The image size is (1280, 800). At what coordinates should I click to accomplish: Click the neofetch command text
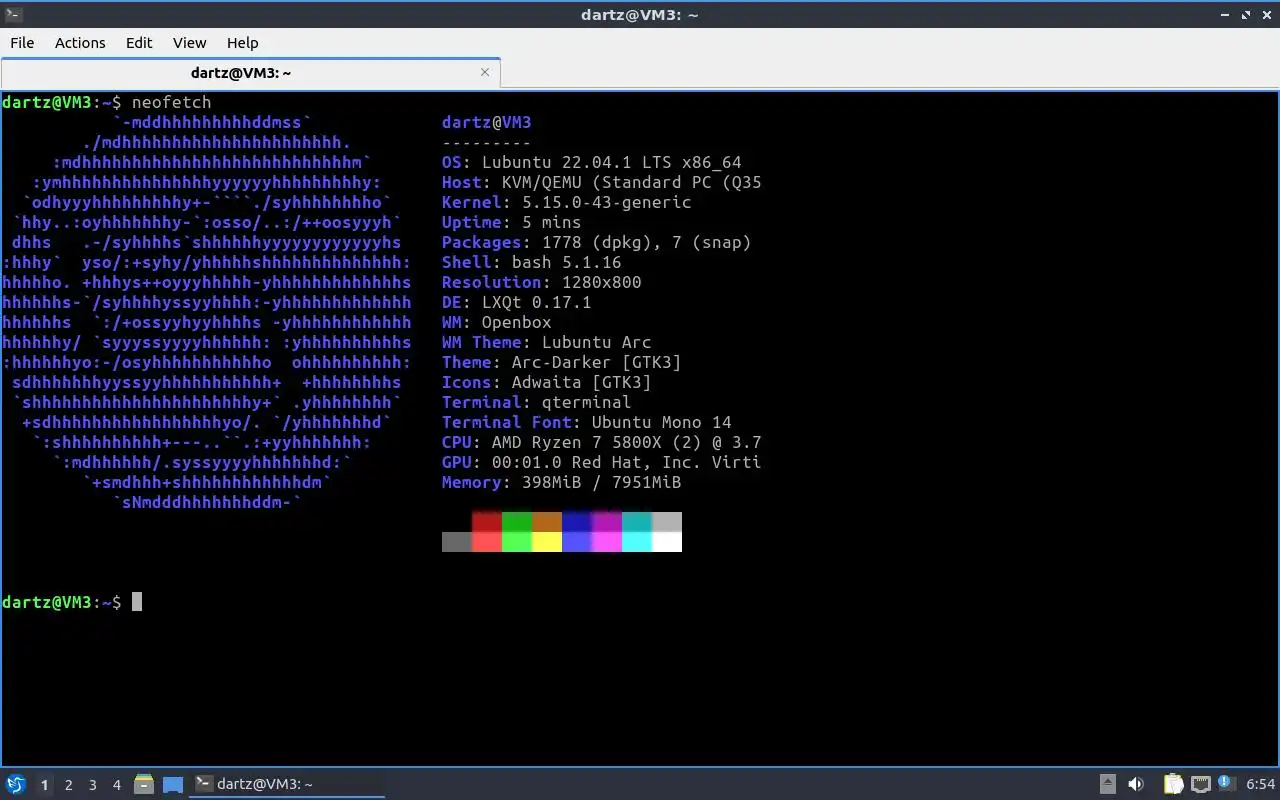pos(172,102)
